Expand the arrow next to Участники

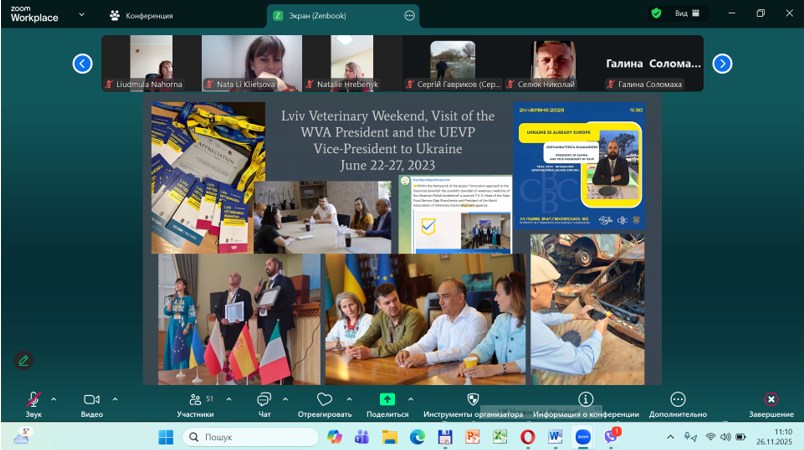pyautogui.click(x=229, y=398)
